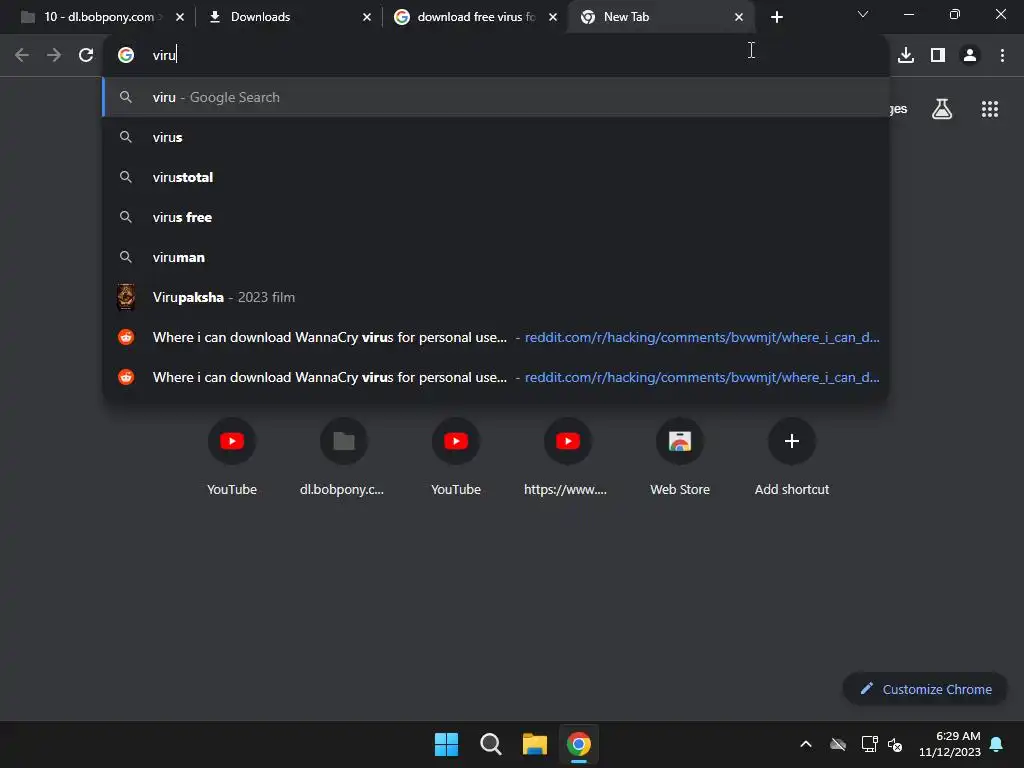Close the download free virus tab
1024x768 pixels.
[552, 17]
